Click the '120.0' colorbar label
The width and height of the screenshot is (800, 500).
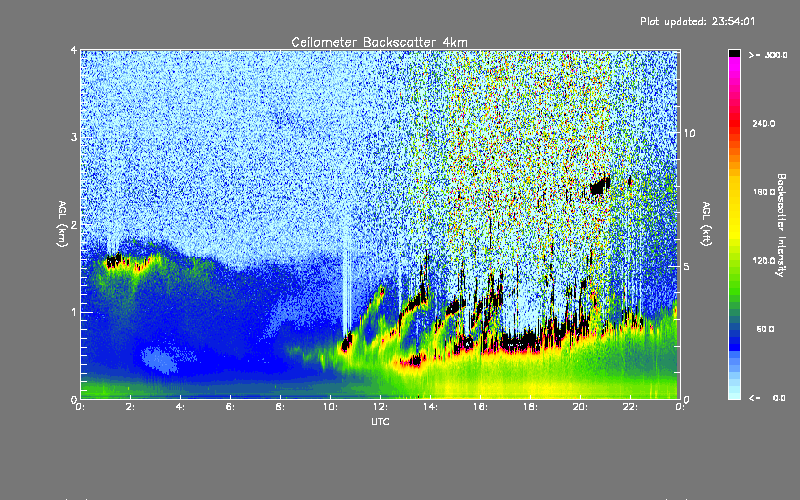pos(764,260)
